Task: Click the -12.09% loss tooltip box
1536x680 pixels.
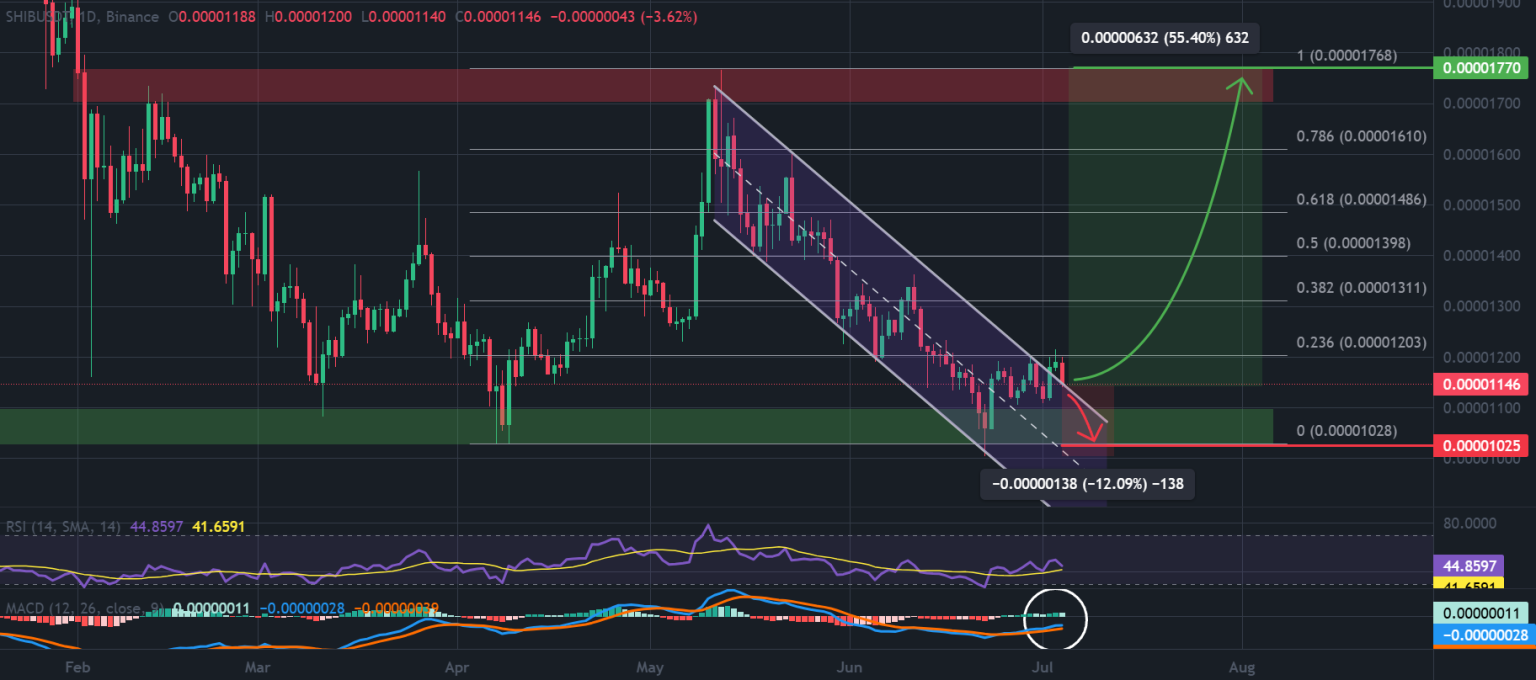Action: [1088, 485]
